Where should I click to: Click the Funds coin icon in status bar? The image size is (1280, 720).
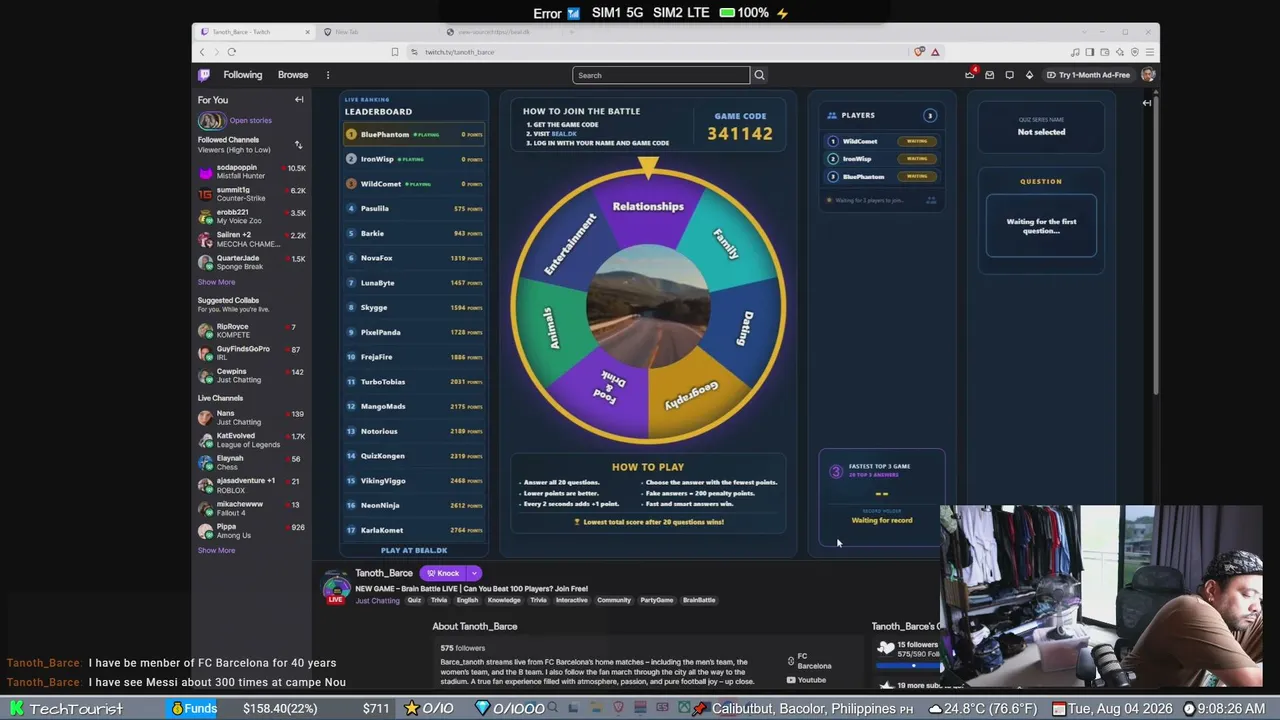click(177, 709)
